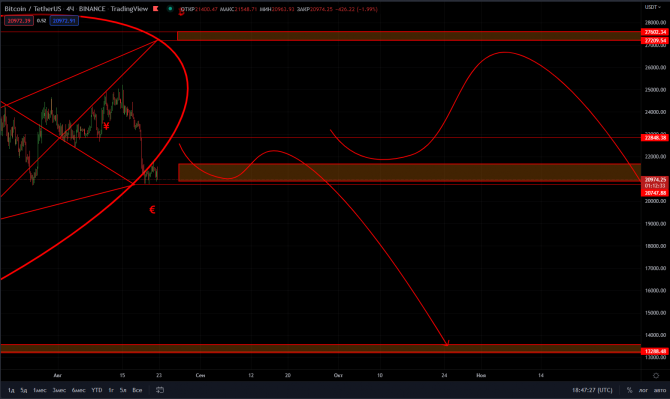Image resolution: width=670 pixels, height=399 pixels.
Task: Open timezone menu at 18:47:27 (UTC)
Action: [x=592, y=390]
